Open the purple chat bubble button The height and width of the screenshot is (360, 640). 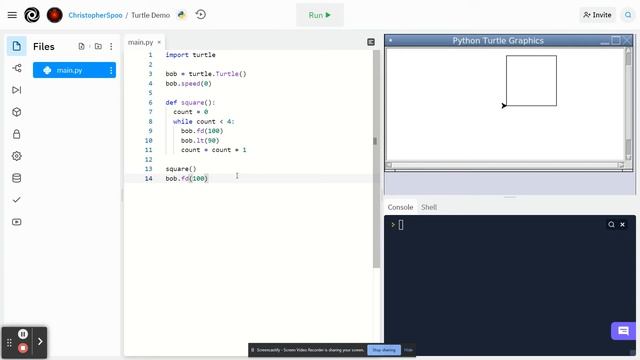click(623, 331)
